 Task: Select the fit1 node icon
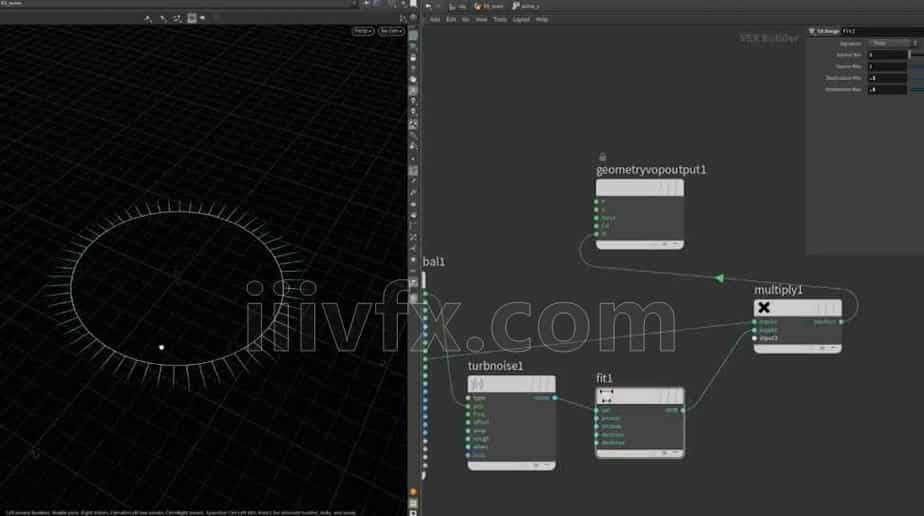coord(606,396)
